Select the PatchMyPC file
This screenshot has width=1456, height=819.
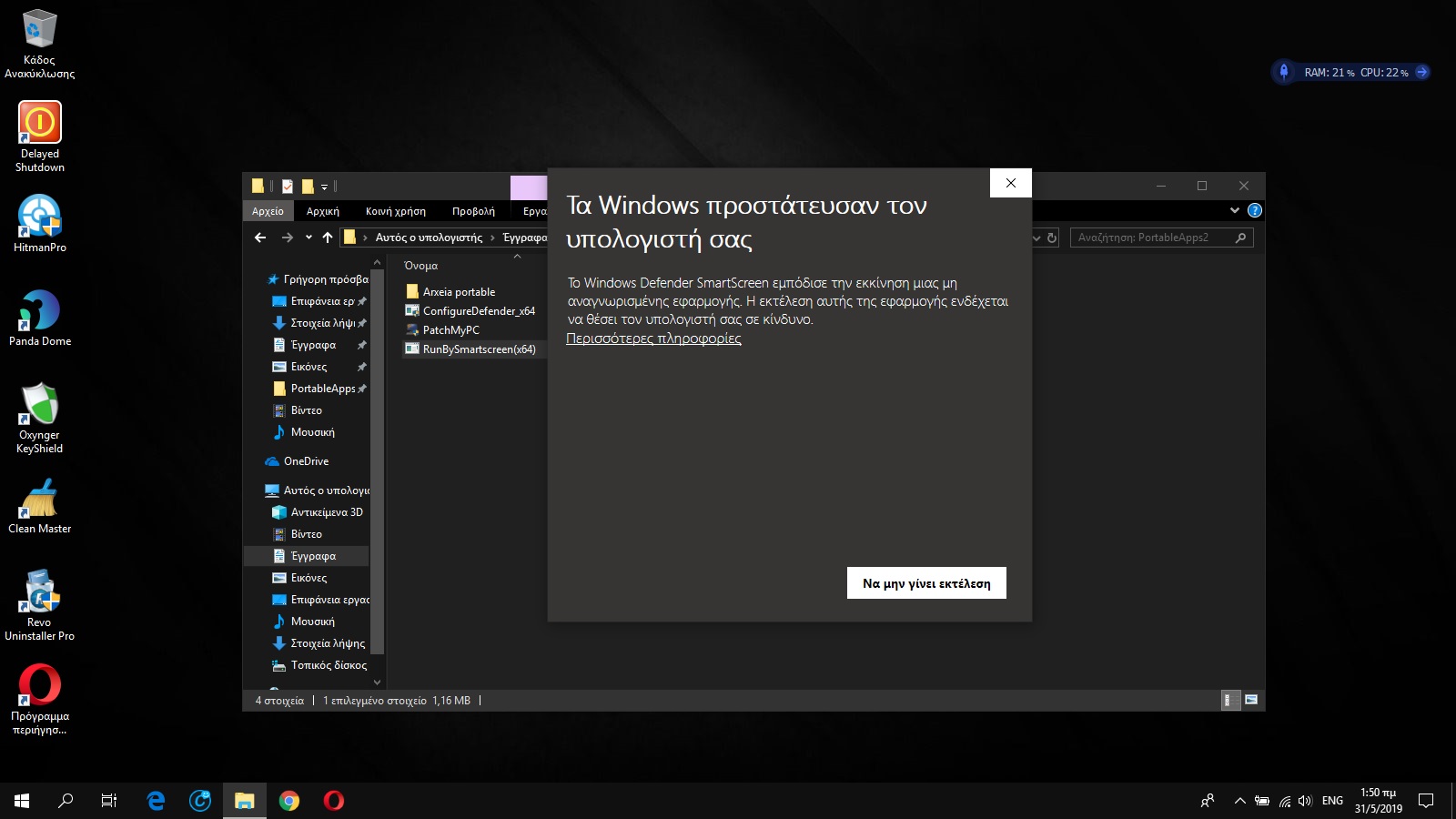tap(441, 330)
